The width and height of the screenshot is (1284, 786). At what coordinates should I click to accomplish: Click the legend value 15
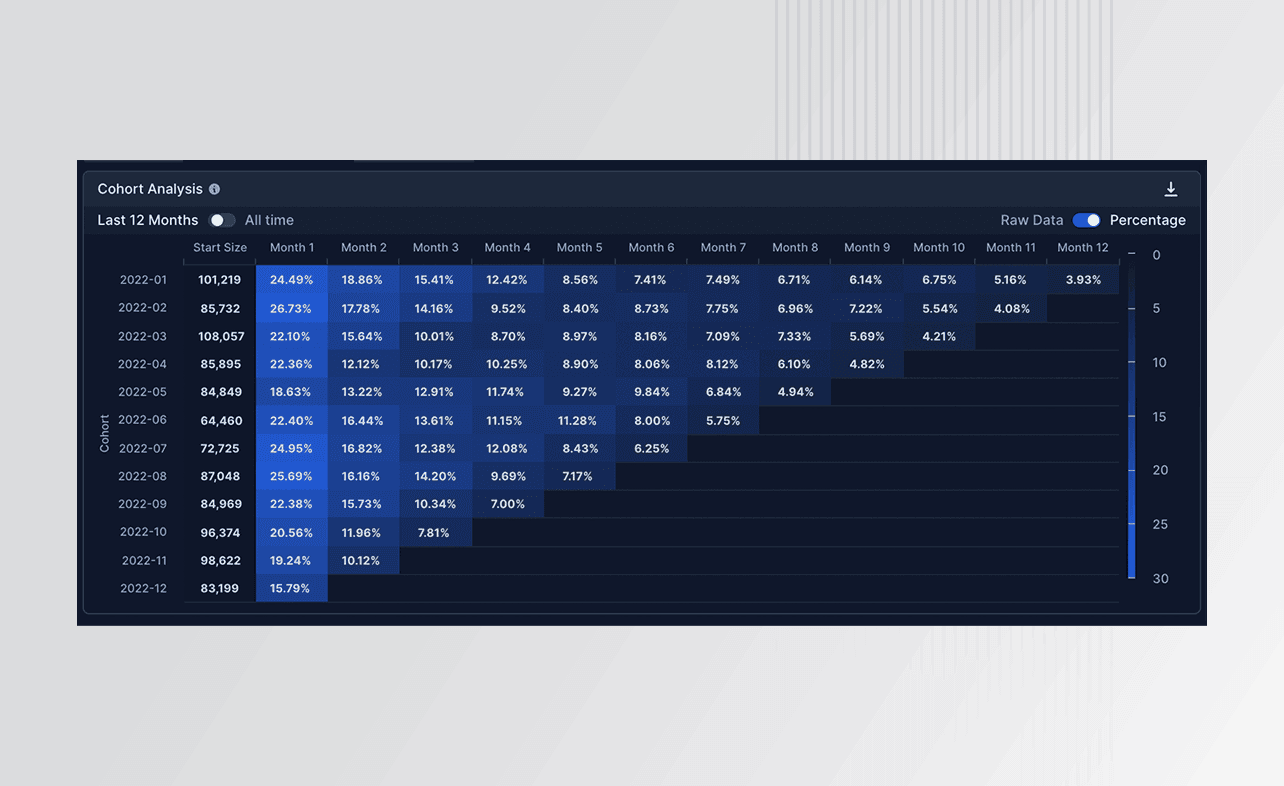(1159, 416)
